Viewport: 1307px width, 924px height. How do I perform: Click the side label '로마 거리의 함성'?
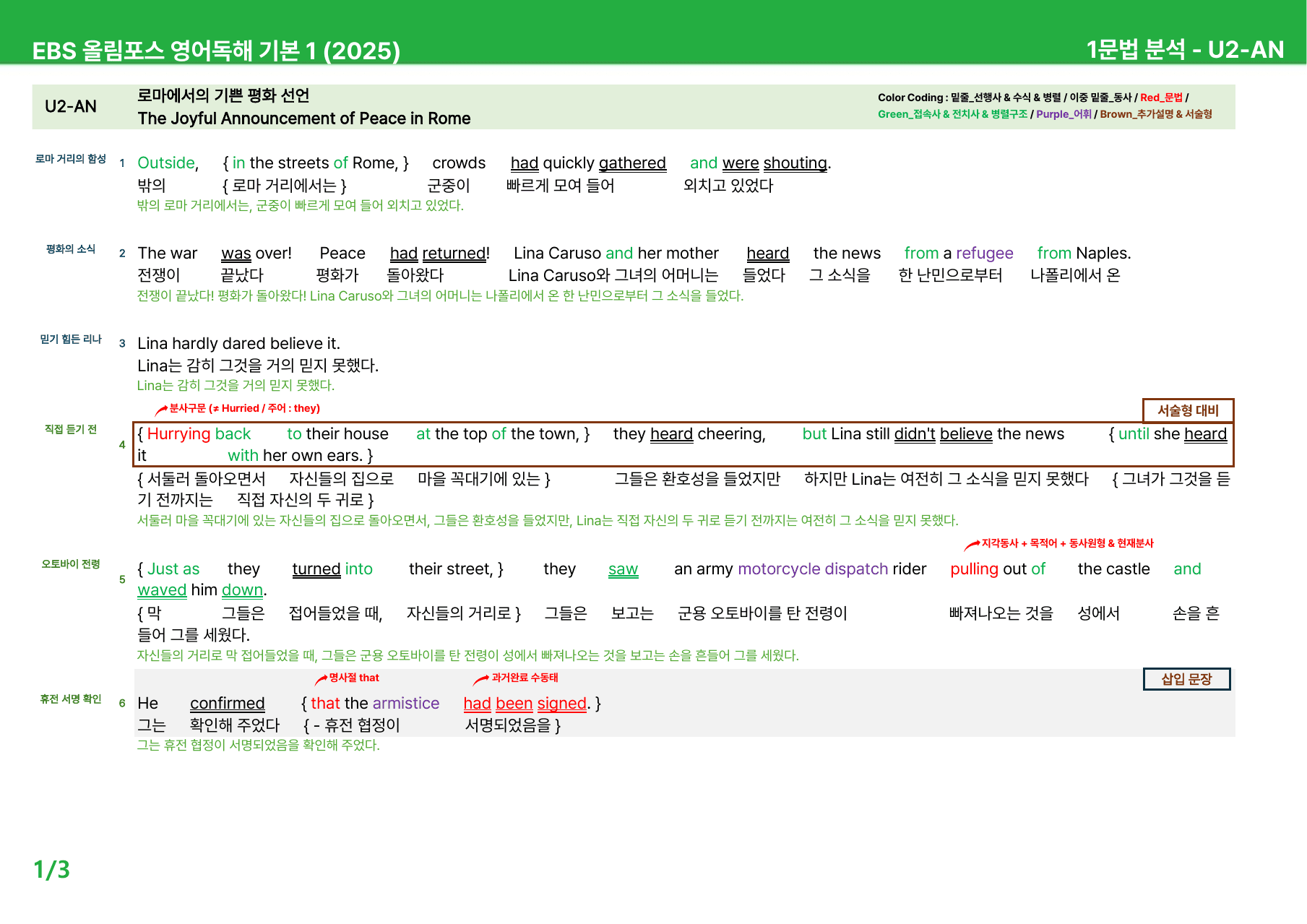(x=71, y=159)
